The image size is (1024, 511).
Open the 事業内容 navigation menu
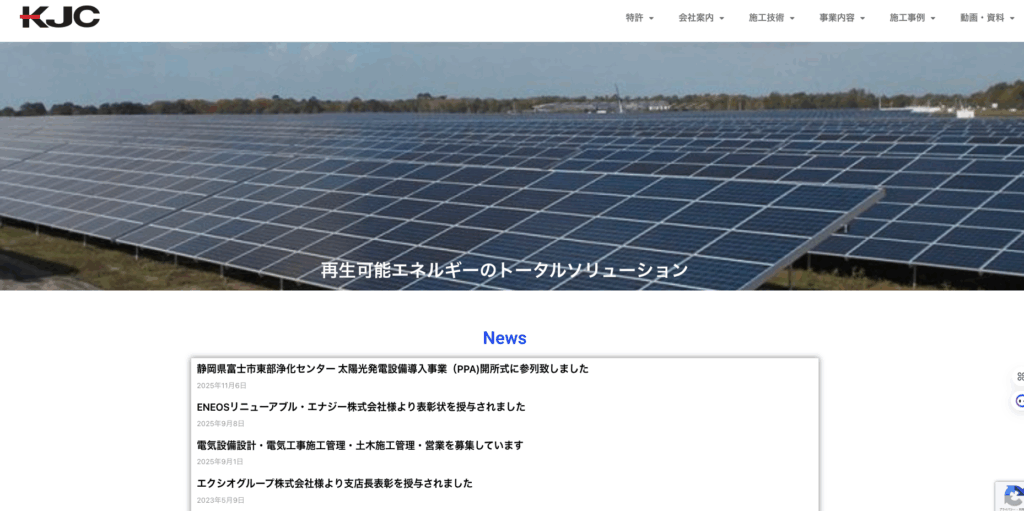[841, 18]
